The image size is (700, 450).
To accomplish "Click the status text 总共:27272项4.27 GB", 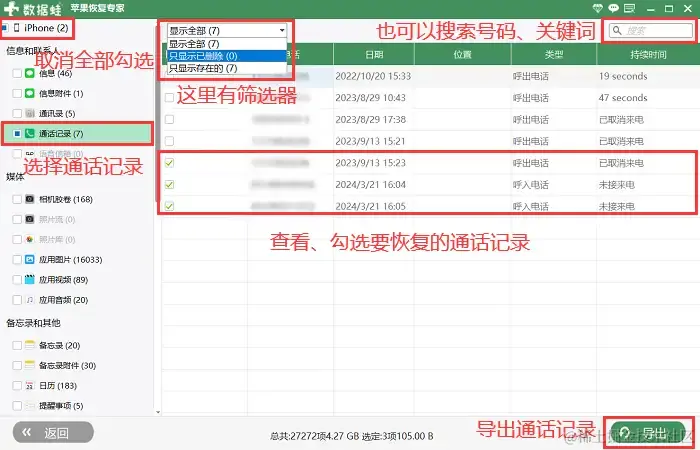I will pyautogui.click(x=314, y=436).
